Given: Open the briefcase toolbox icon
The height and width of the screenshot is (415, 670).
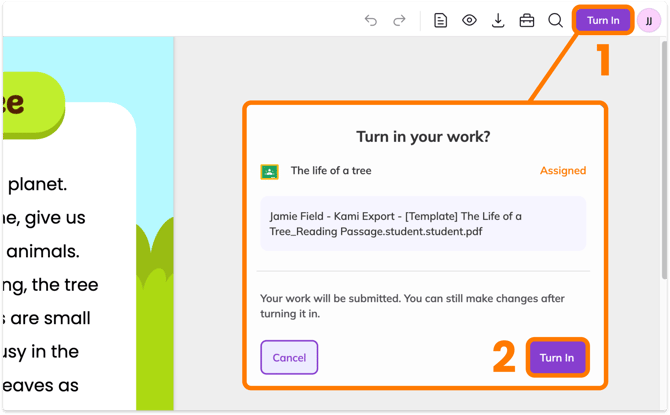Looking at the screenshot, I should pyautogui.click(x=526, y=21).
